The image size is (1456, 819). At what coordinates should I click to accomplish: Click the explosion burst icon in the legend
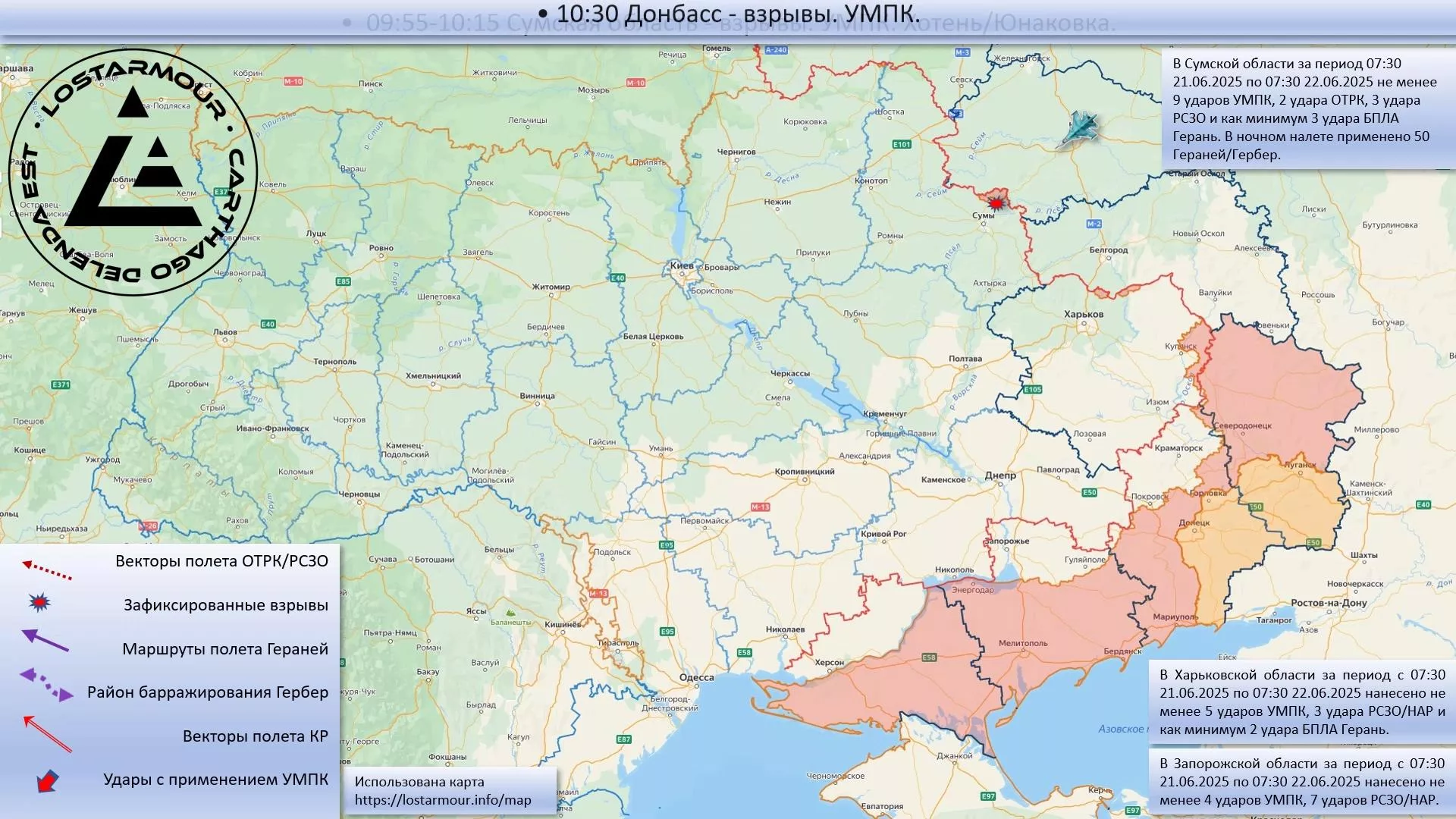(x=39, y=603)
